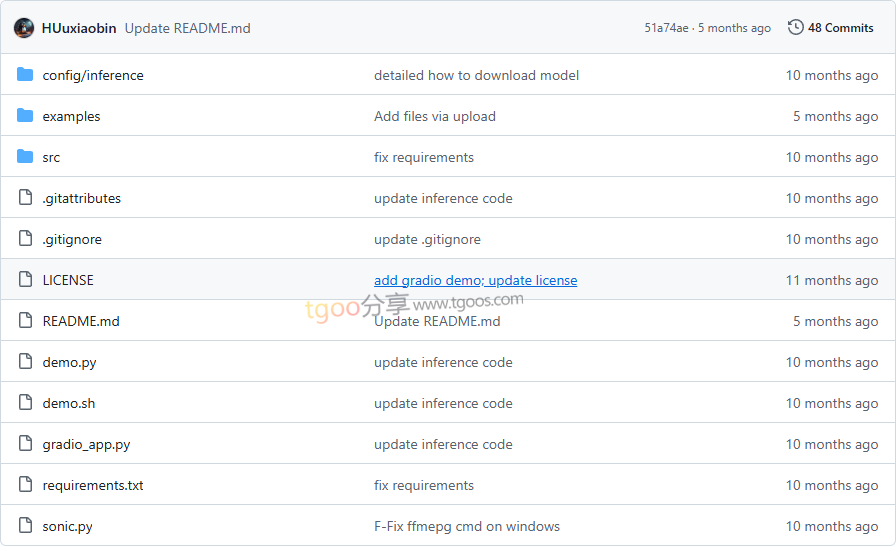Viewport: 896px width, 546px height.
Task: Click the LICENSE file icon
Action: (25, 280)
